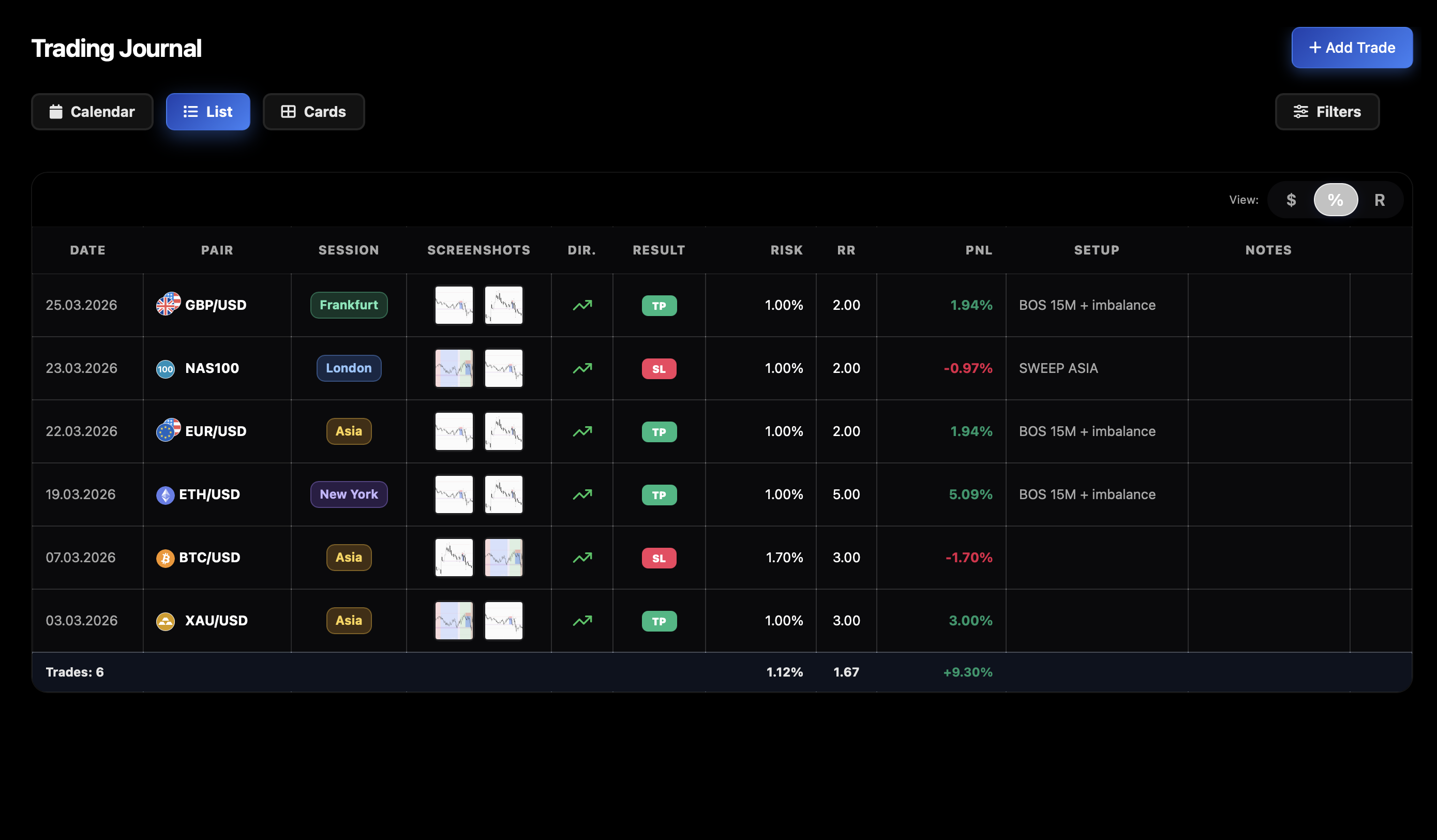
Task: Click the -1.70% PNL value
Action: click(969, 557)
